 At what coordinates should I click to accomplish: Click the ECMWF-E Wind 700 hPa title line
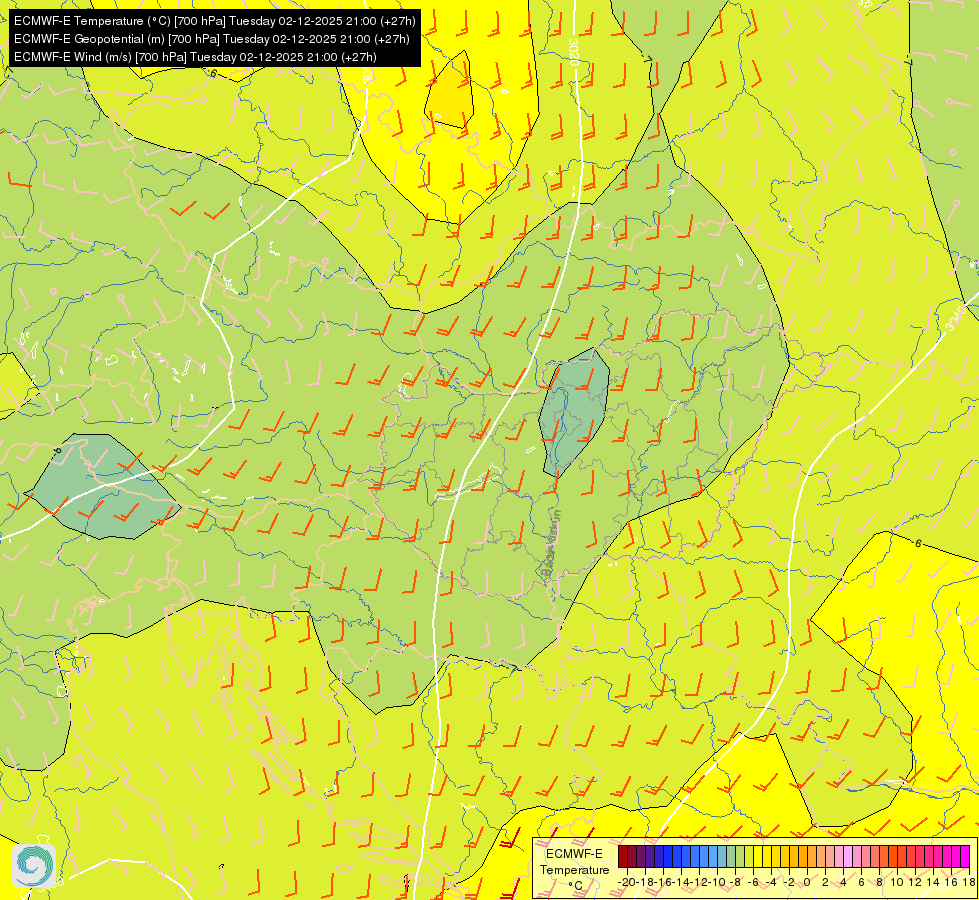(x=195, y=57)
